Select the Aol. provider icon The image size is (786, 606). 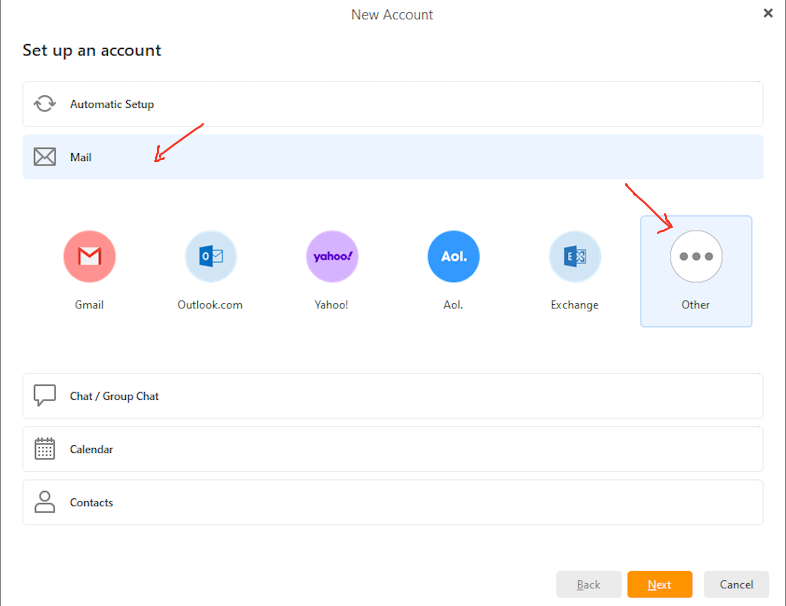[x=453, y=256]
